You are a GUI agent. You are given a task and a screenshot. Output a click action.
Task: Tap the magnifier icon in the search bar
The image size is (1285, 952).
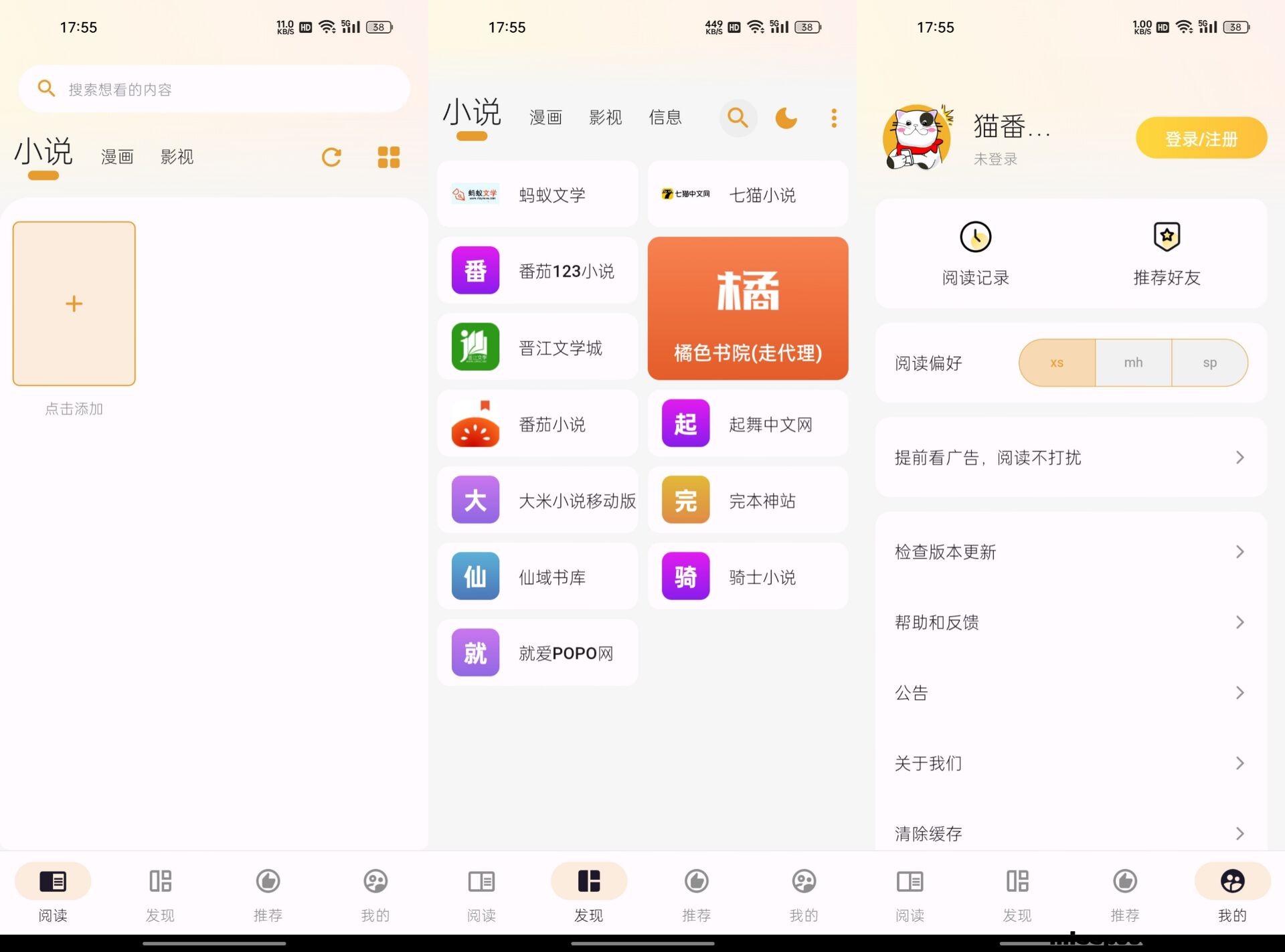point(46,88)
